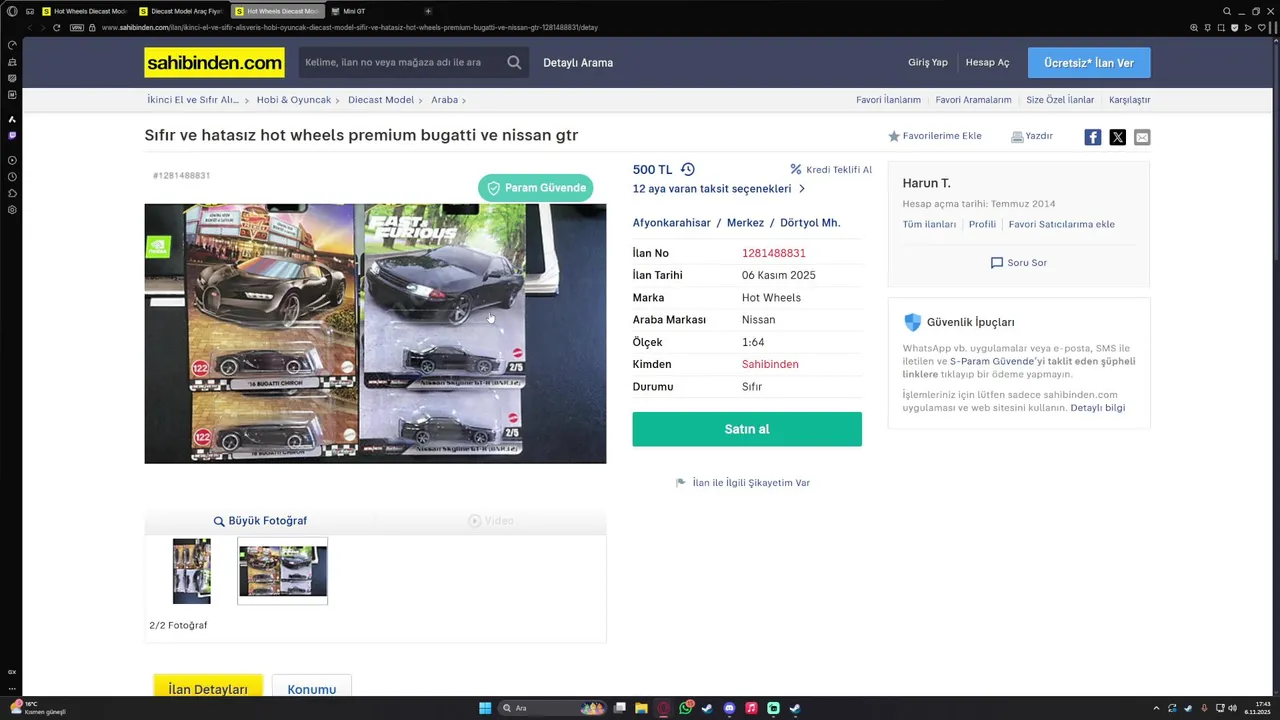Open the Araba breadcrumb
The height and width of the screenshot is (720, 1280).
(444, 100)
